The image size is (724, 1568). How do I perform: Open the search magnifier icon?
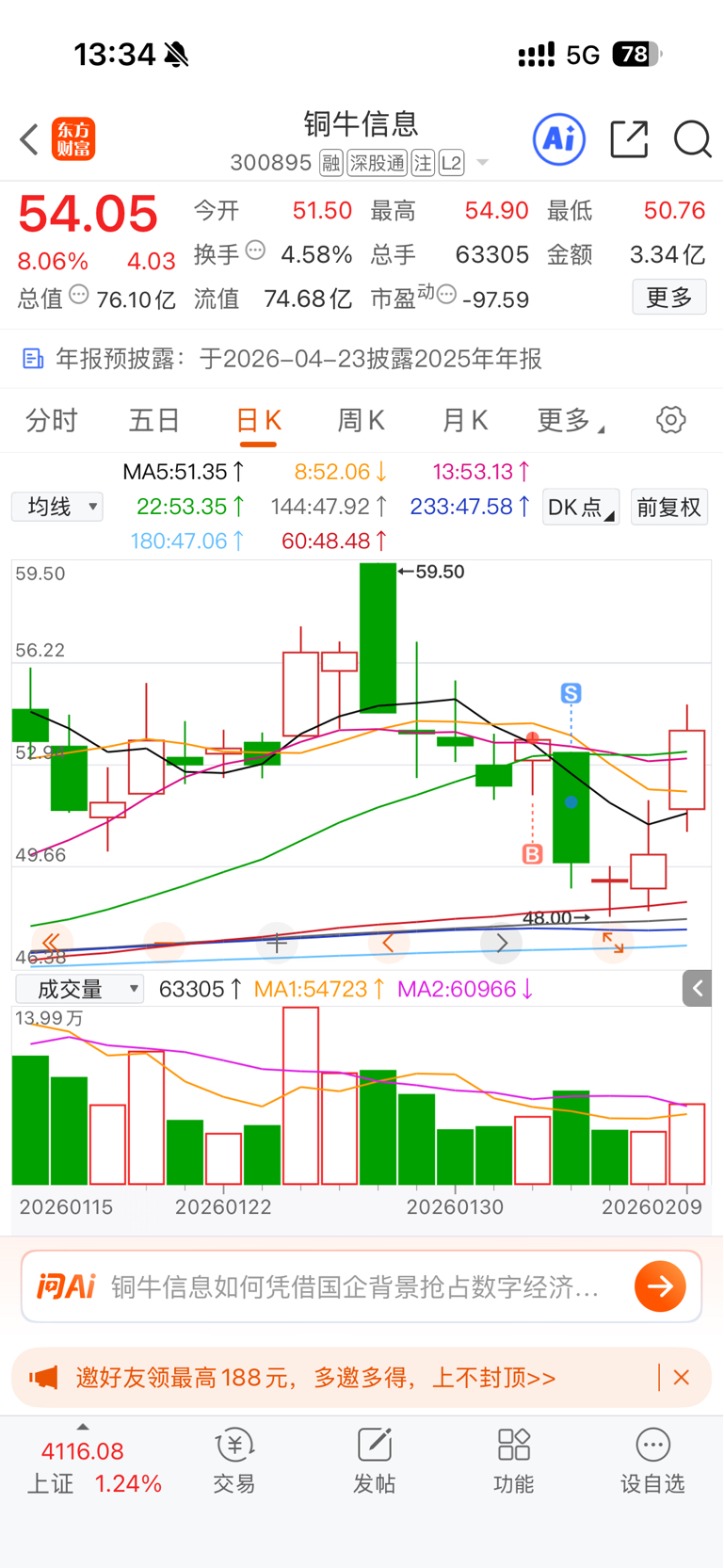tap(692, 139)
